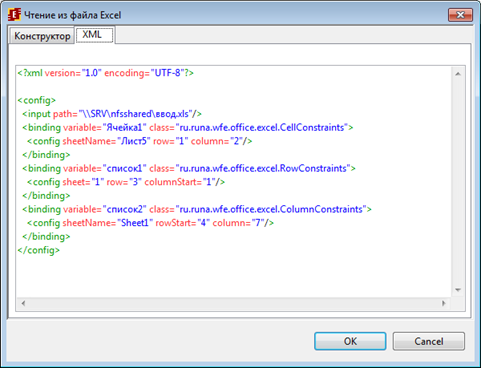
Task: Click the rowStart="4" attribute
Action: point(182,223)
